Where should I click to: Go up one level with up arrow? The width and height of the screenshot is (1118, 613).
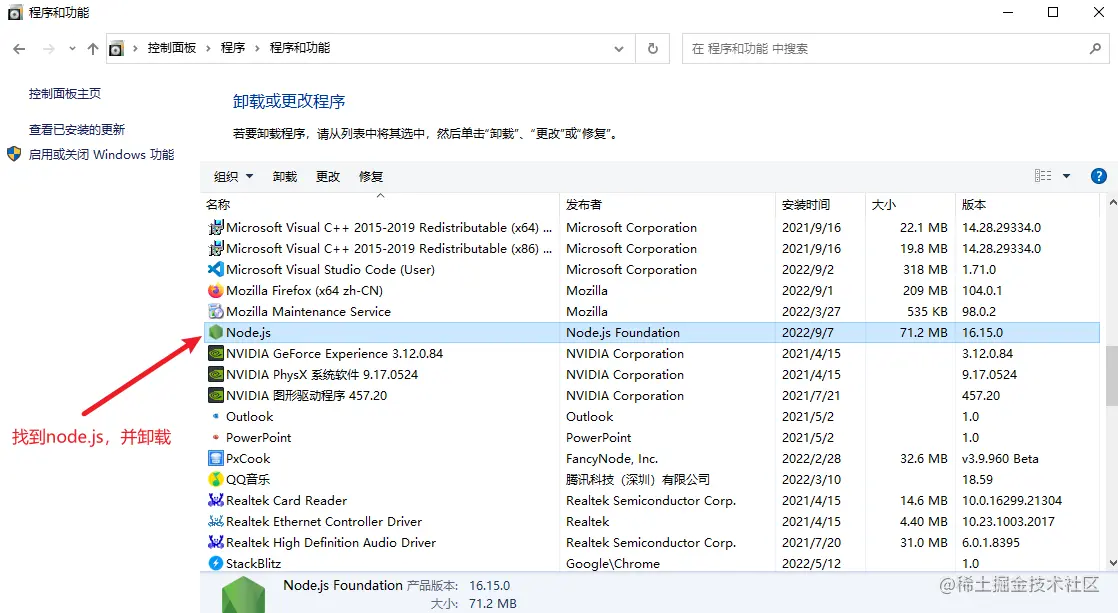coord(93,48)
